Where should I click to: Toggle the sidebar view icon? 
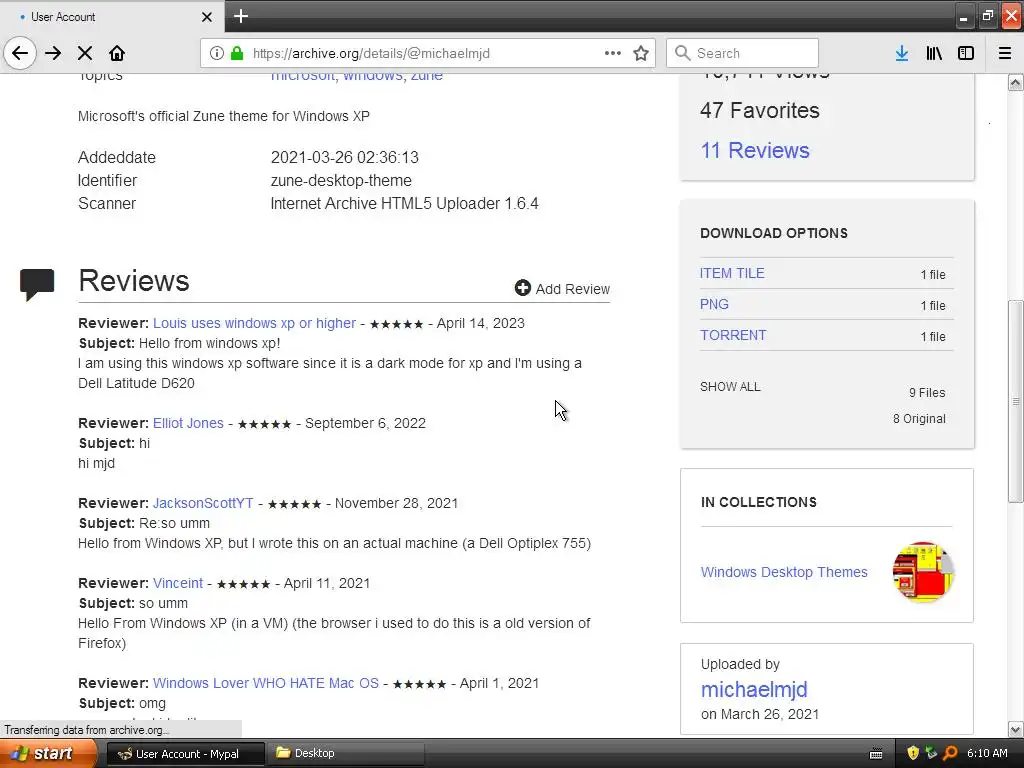click(966, 53)
